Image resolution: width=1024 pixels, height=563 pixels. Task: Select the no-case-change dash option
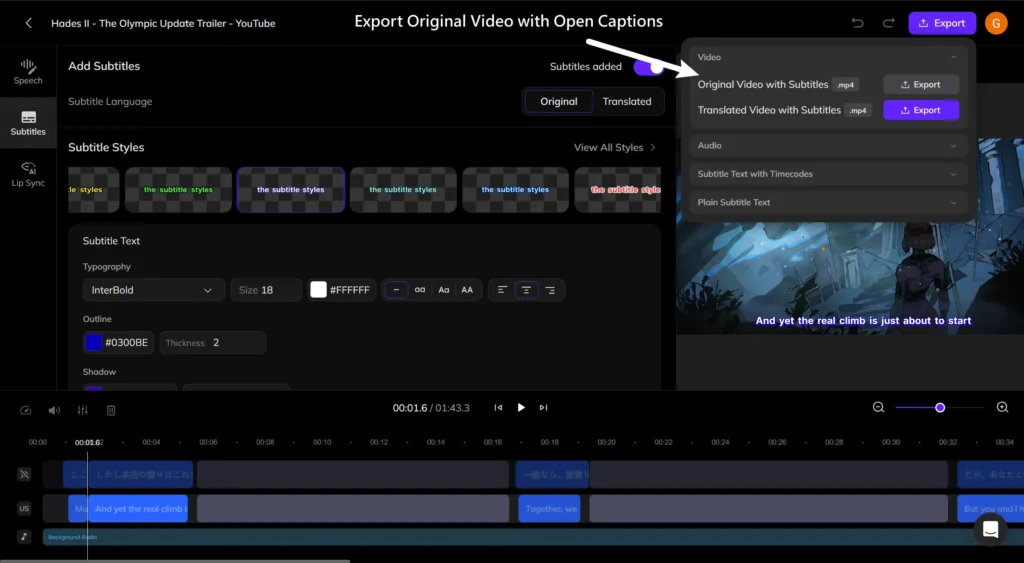coord(396,290)
